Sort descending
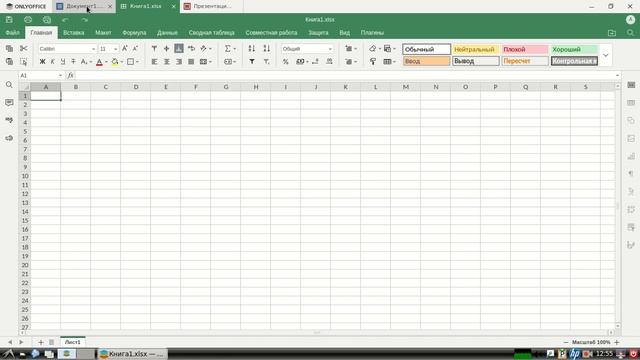 267,49
